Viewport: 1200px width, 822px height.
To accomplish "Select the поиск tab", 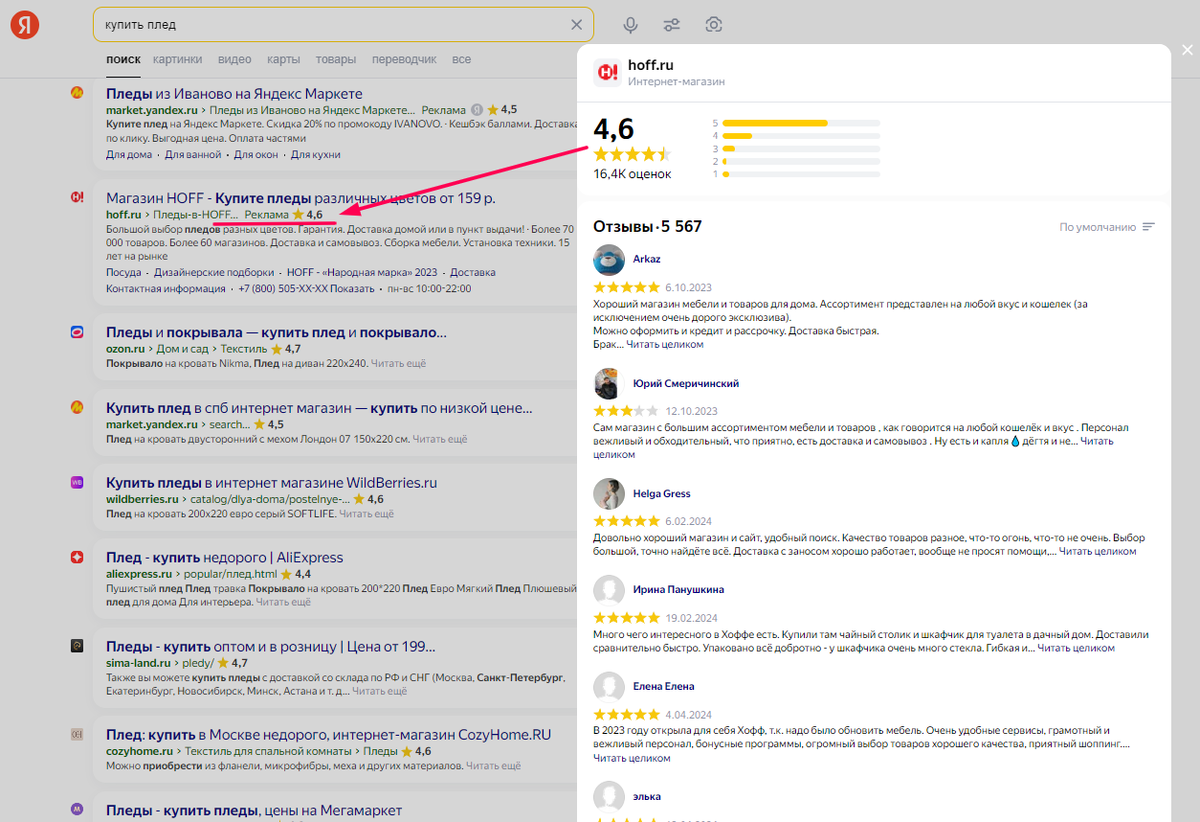I will tap(123, 59).
